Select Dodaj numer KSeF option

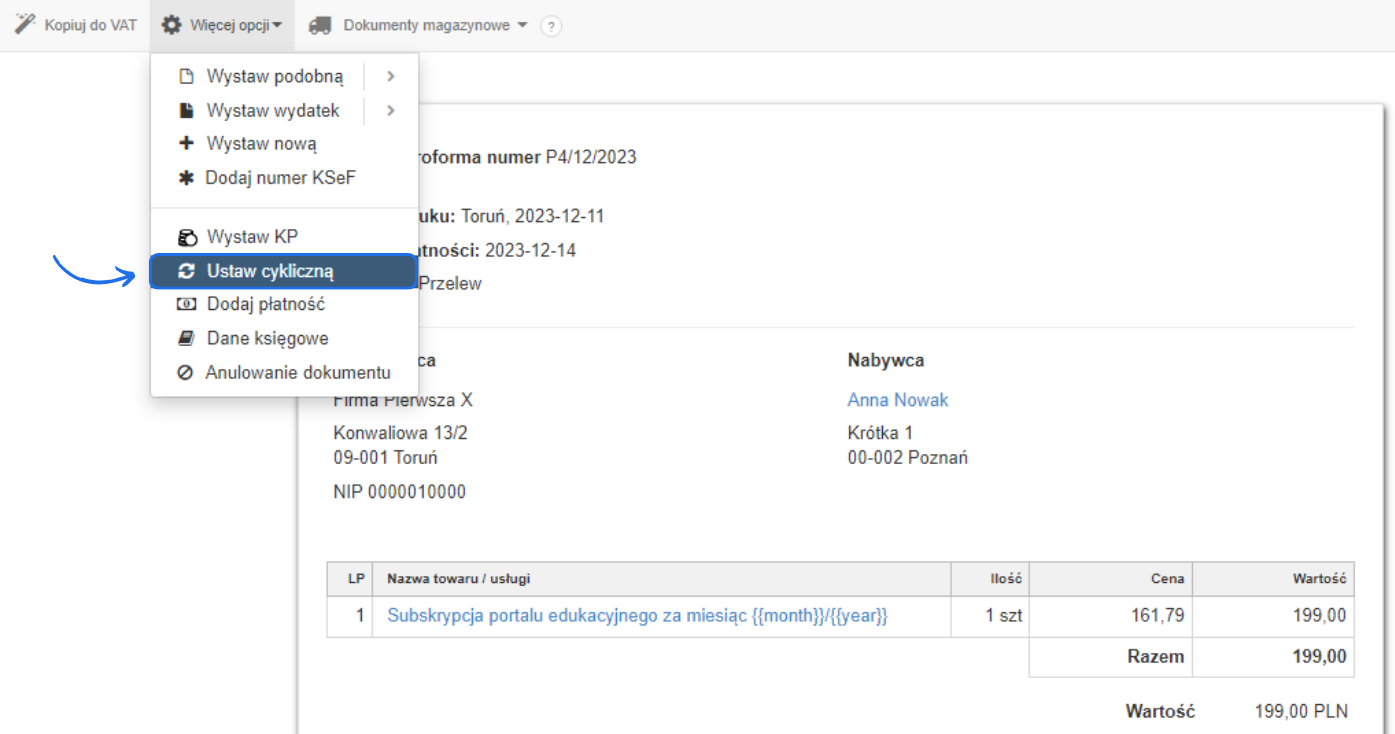281,178
